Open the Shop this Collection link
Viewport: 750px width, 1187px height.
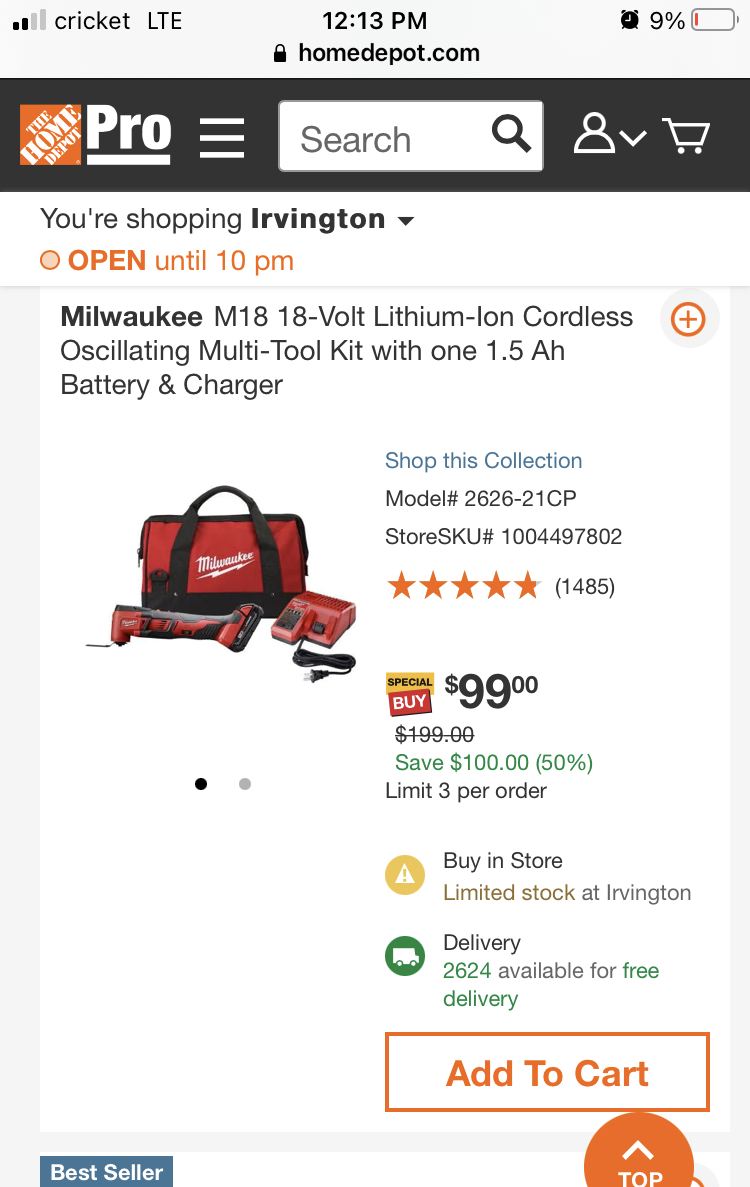[x=483, y=461]
